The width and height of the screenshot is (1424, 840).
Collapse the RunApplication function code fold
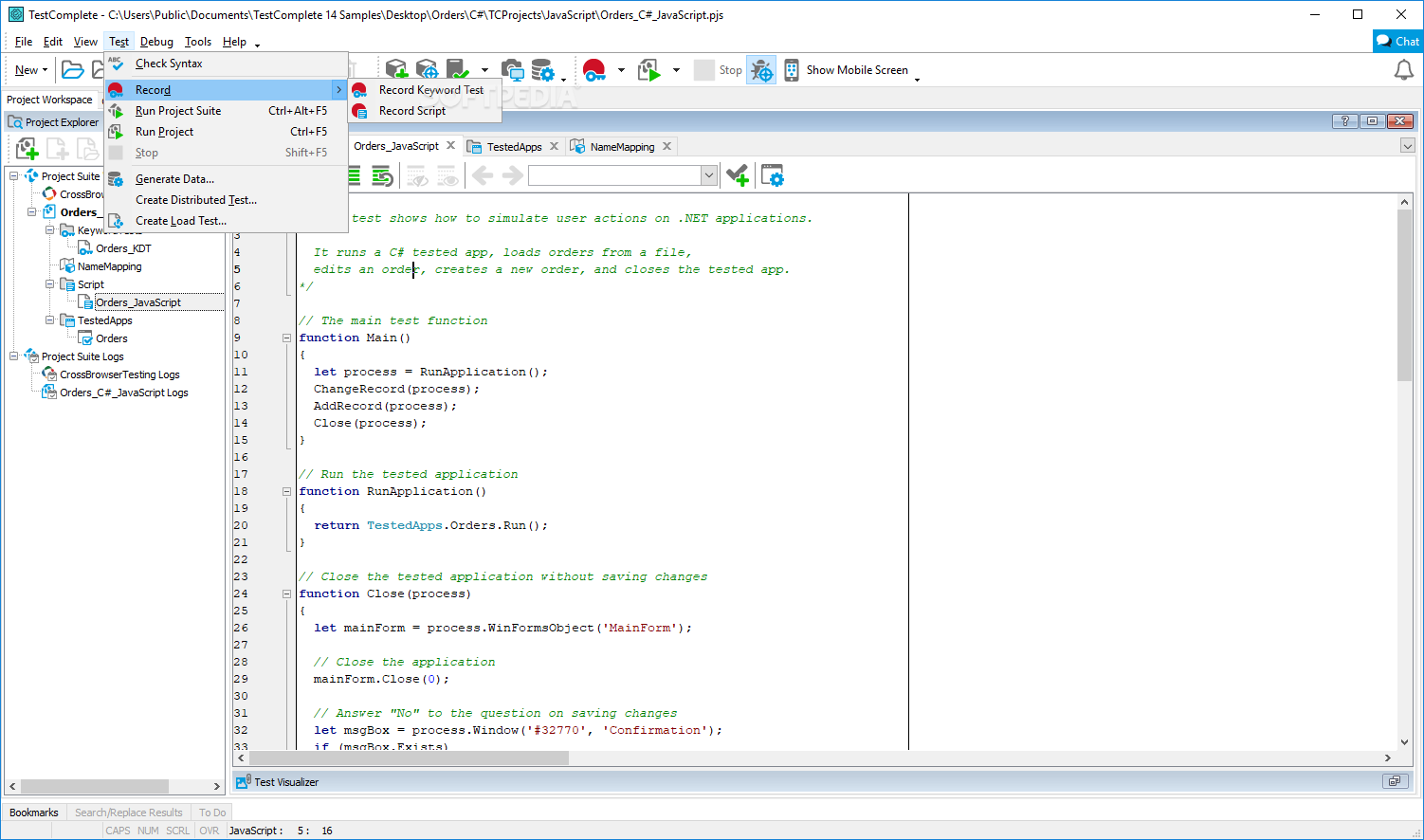tap(286, 491)
